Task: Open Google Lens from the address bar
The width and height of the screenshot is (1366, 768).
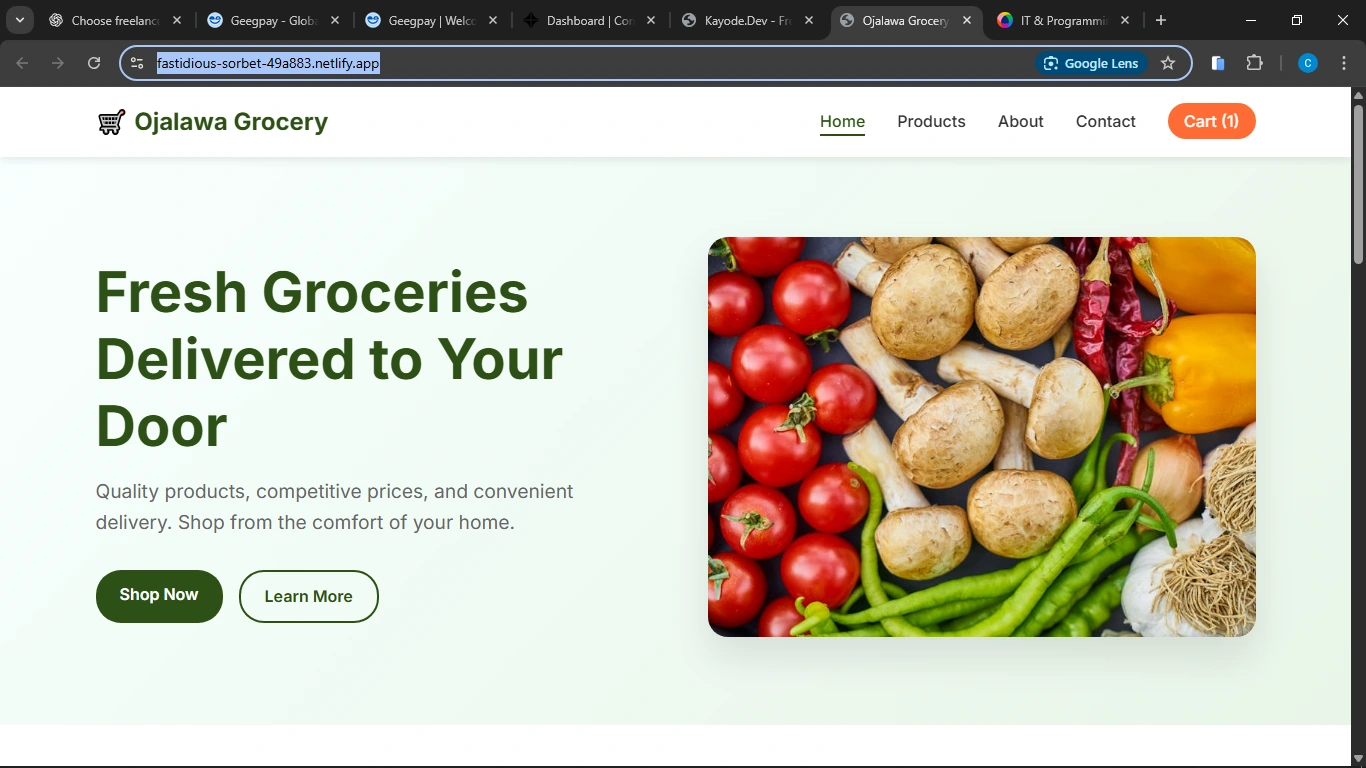Action: click(x=1091, y=63)
